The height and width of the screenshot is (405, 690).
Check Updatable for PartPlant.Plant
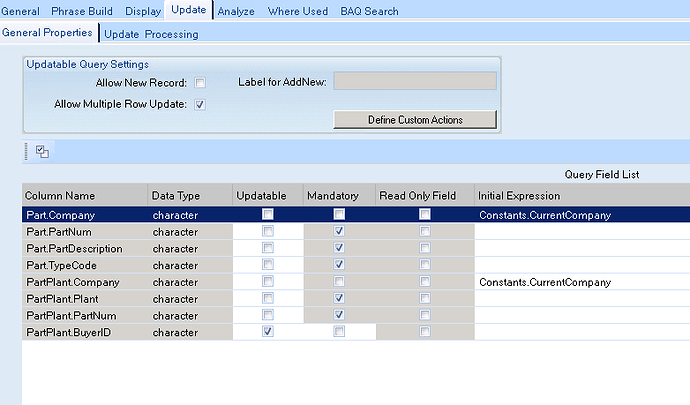(268, 298)
